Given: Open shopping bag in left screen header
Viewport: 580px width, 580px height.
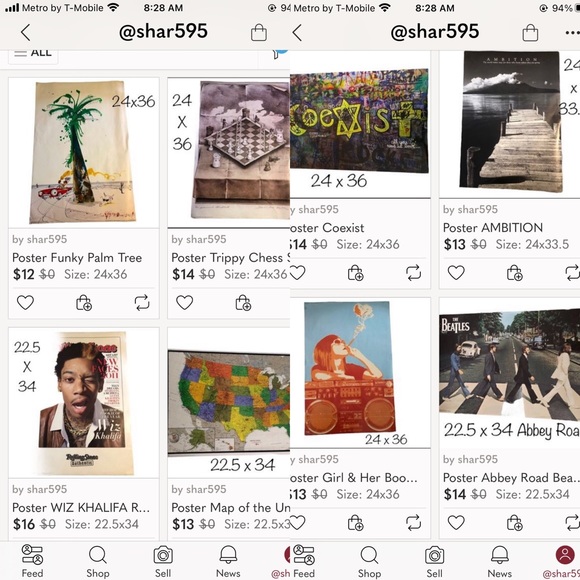Looking at the screenshot, I should point(259,33).
